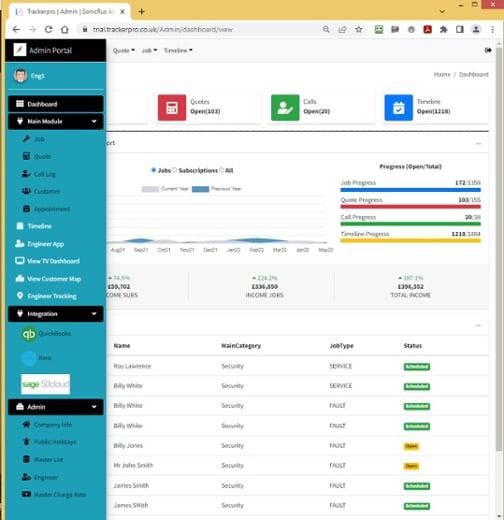Select the All radio button
The width and height of the screenshot is (504, 520).
tap(221, 170)
